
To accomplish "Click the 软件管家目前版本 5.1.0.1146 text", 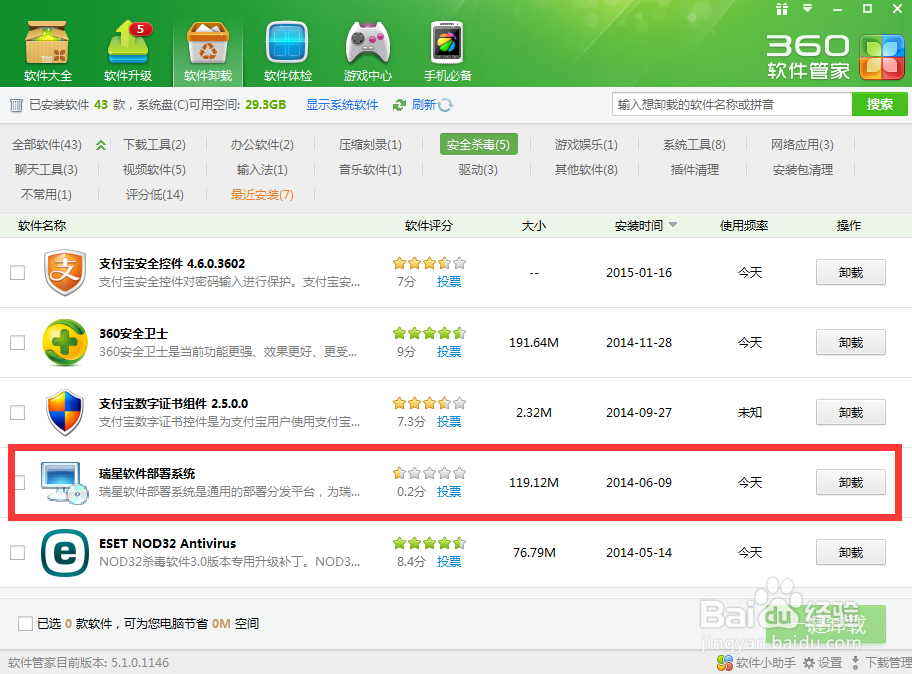I will coord(88,663).
